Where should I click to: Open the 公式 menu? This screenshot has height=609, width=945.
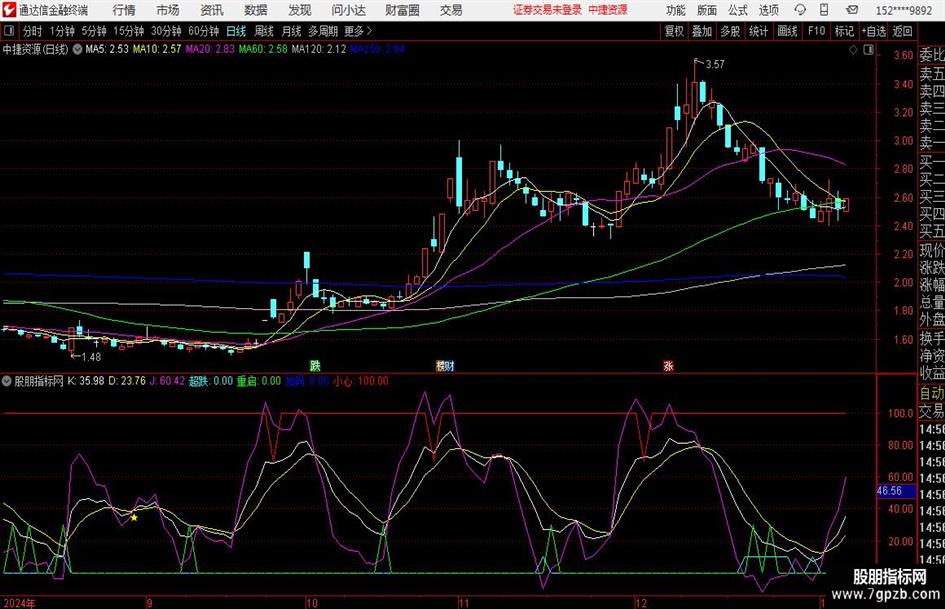(738, 10)
